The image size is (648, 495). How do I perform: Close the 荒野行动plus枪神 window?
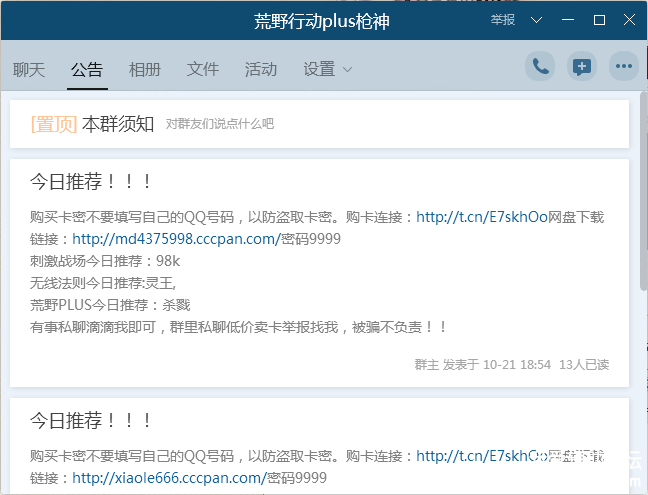coord(629,20)
